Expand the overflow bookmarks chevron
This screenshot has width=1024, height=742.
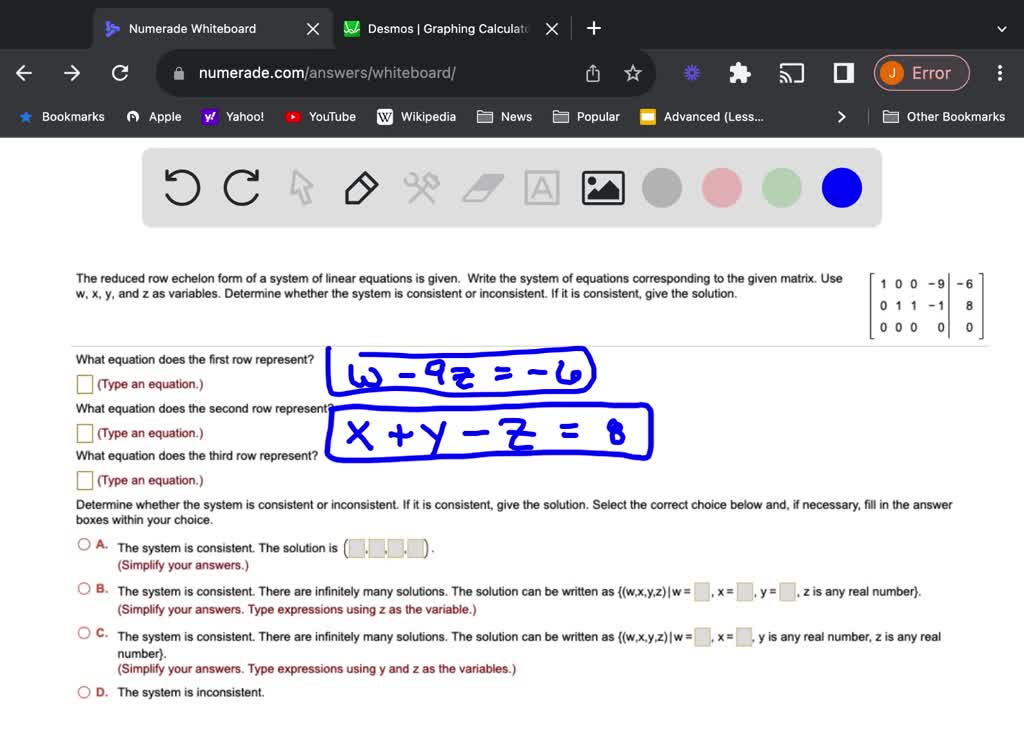click(x=841, y=117)
